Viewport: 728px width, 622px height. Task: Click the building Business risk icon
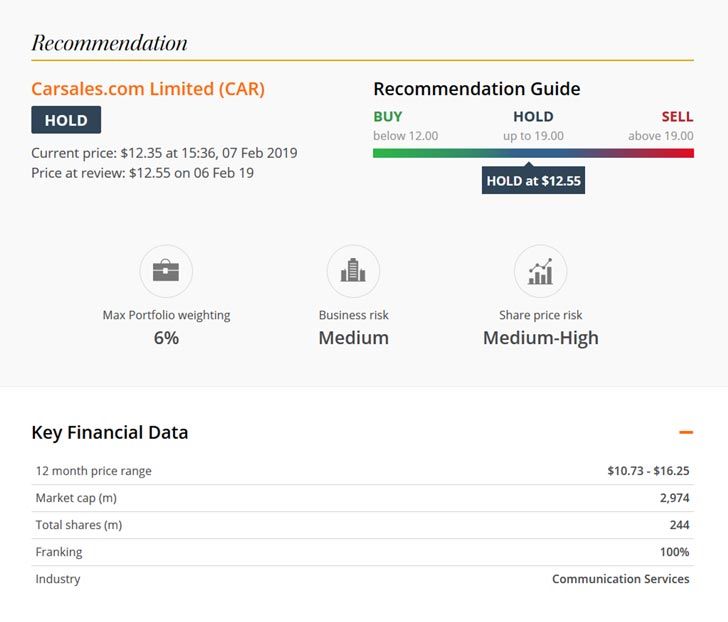point(353,271)
